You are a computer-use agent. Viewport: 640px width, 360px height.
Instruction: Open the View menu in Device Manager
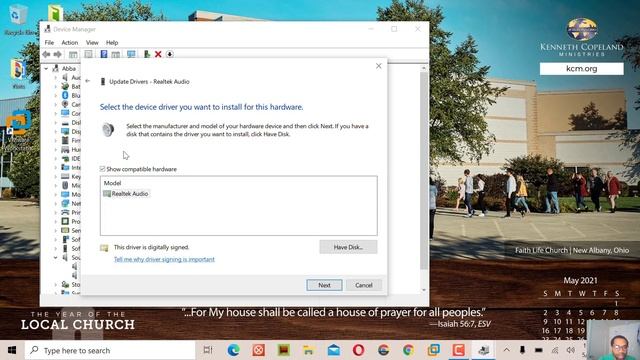click(92, 42)
